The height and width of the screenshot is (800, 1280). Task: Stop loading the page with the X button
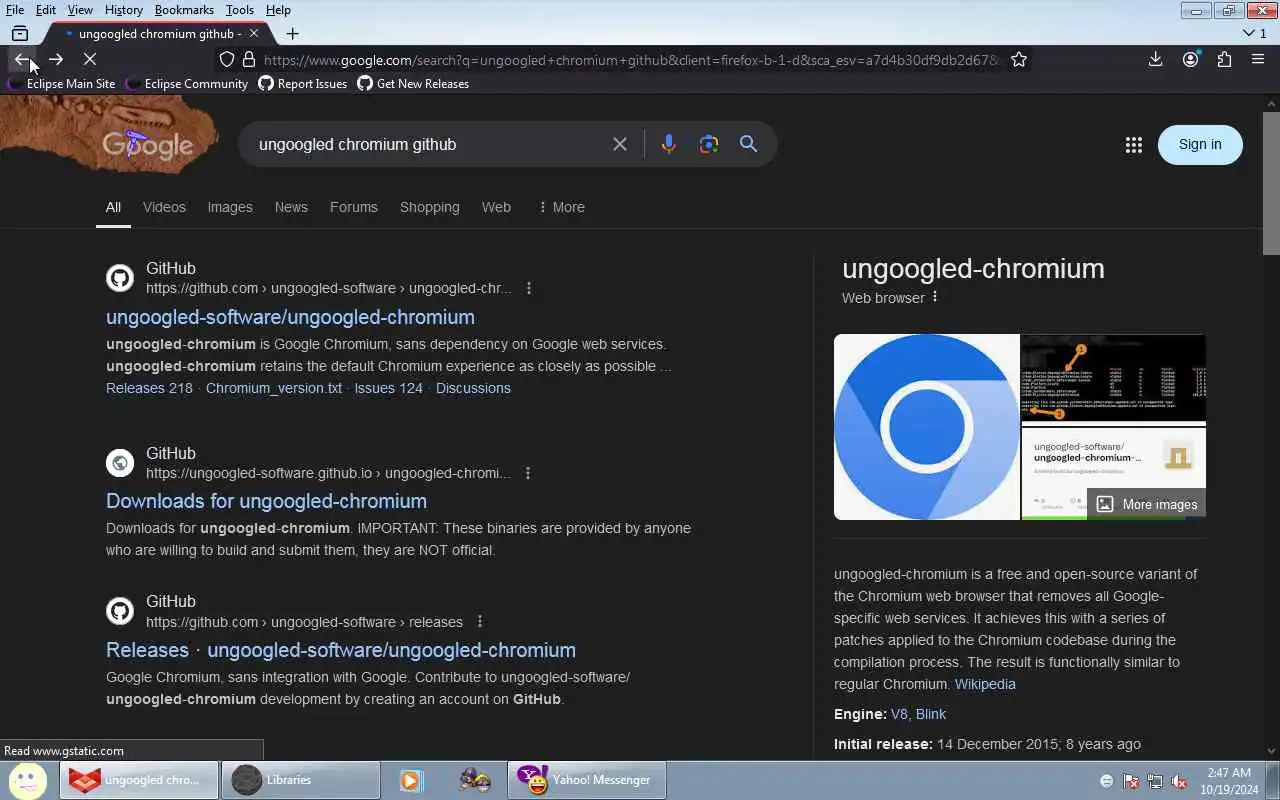click(x=89, y=60)
